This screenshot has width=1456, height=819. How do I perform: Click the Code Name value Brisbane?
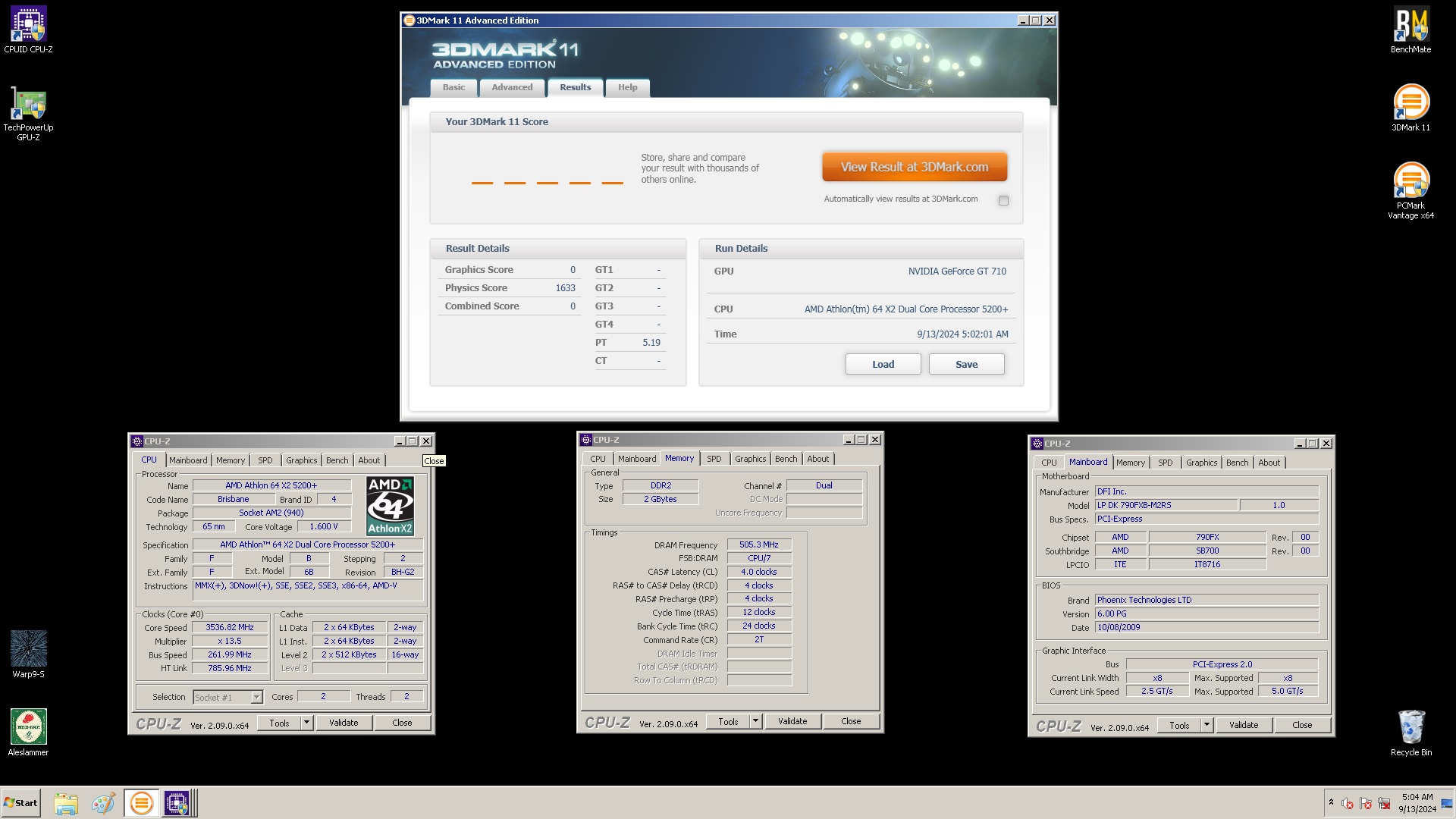pos(234,499)
